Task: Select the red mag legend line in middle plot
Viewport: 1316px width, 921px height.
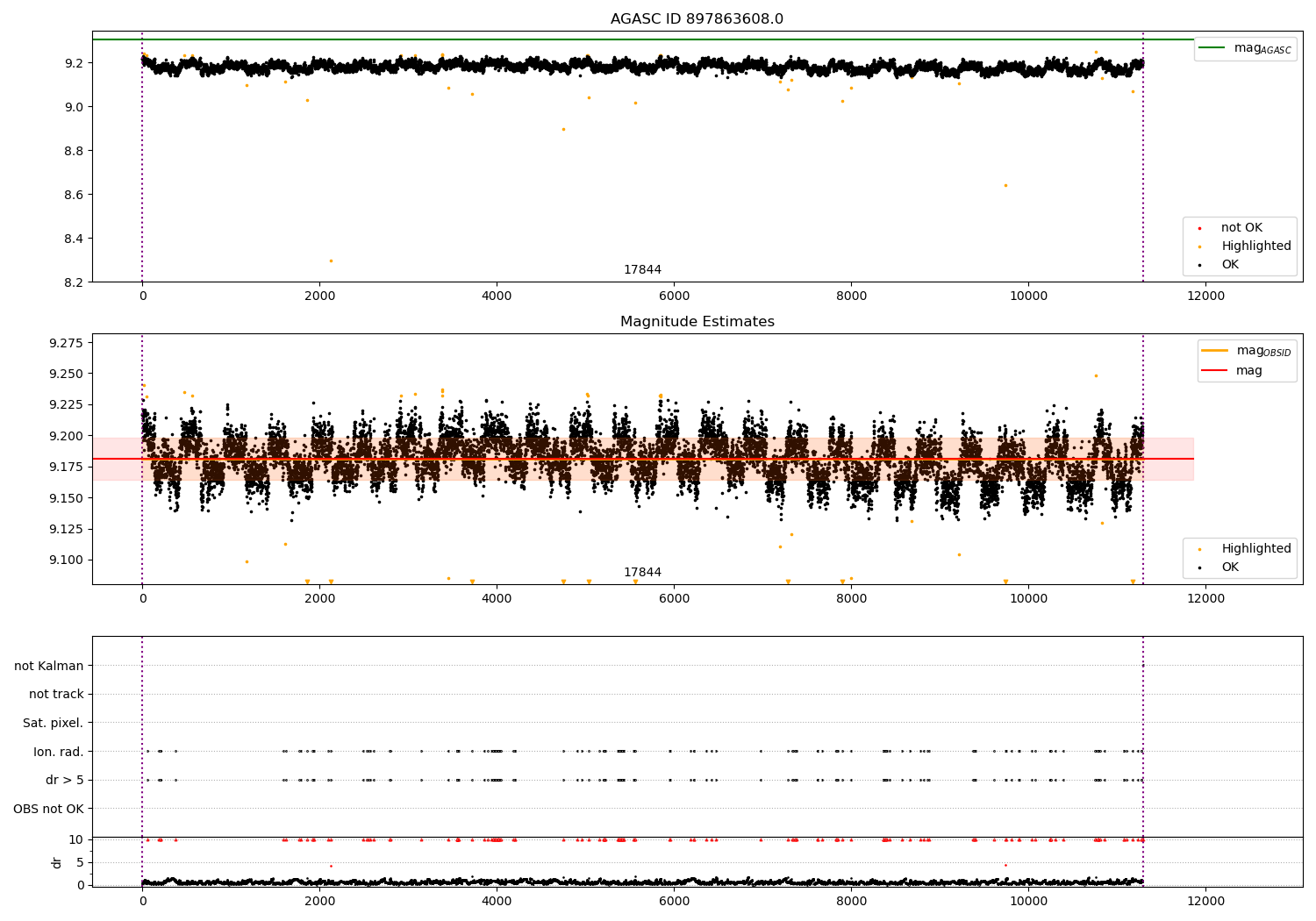Action: (x=1214, y=371)
